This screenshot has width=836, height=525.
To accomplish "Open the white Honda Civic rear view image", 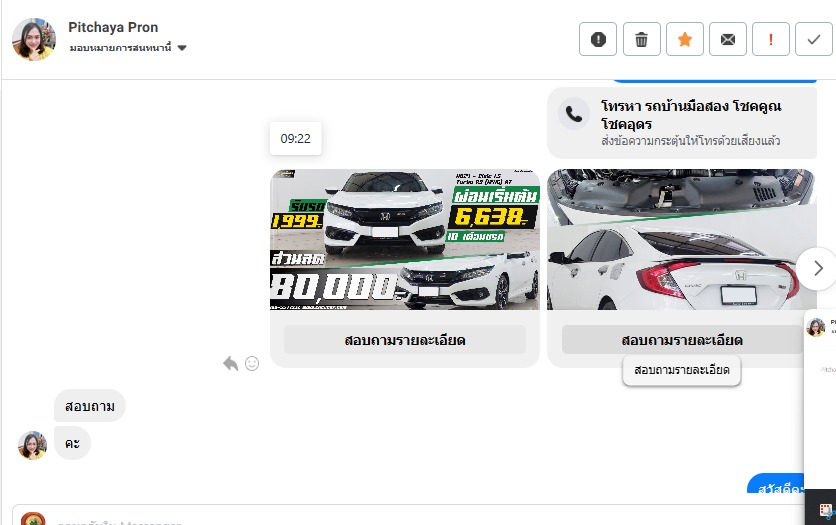I will pos(681,239).
